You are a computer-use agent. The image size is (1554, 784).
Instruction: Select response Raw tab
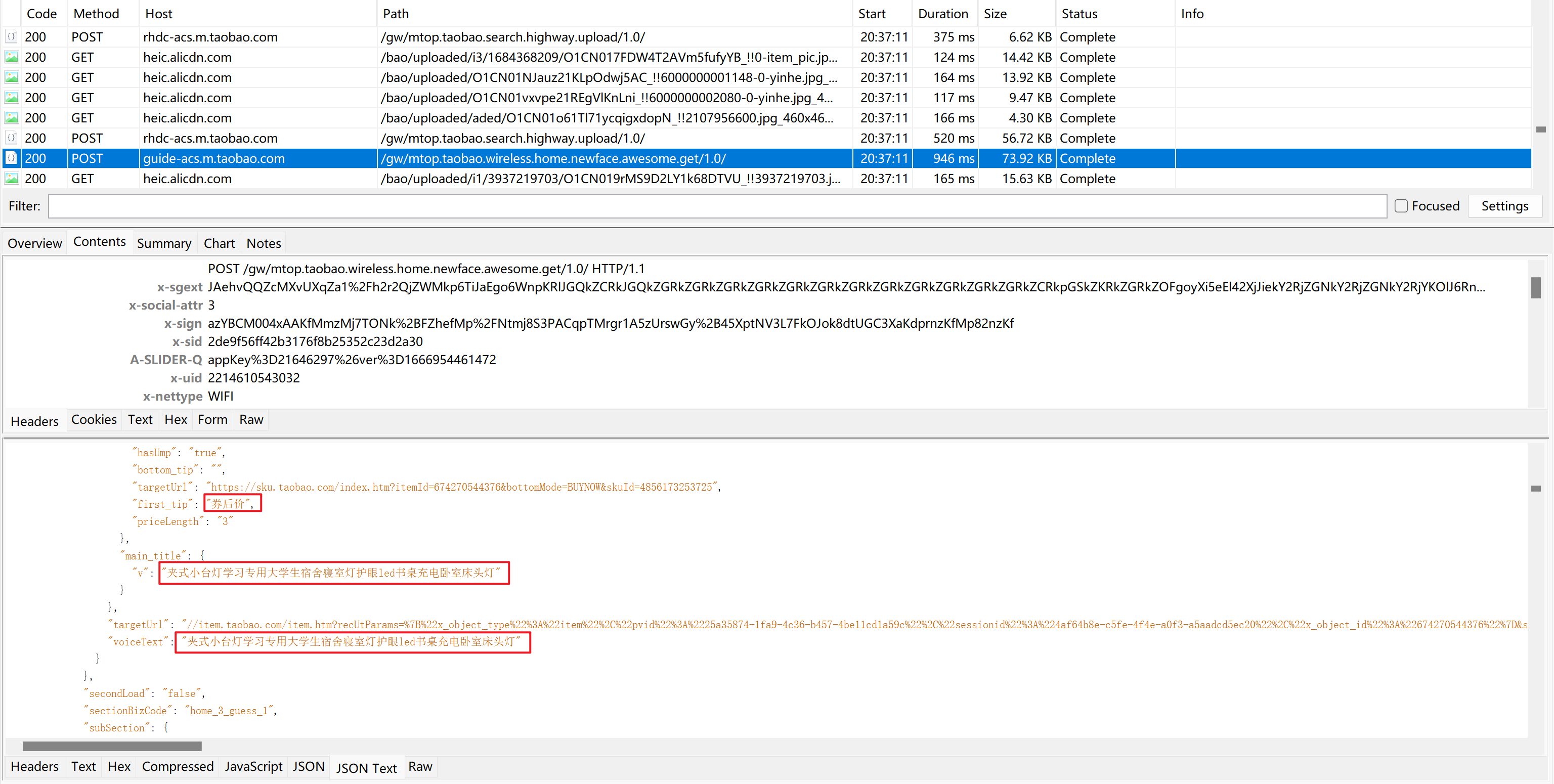point(420,766)
